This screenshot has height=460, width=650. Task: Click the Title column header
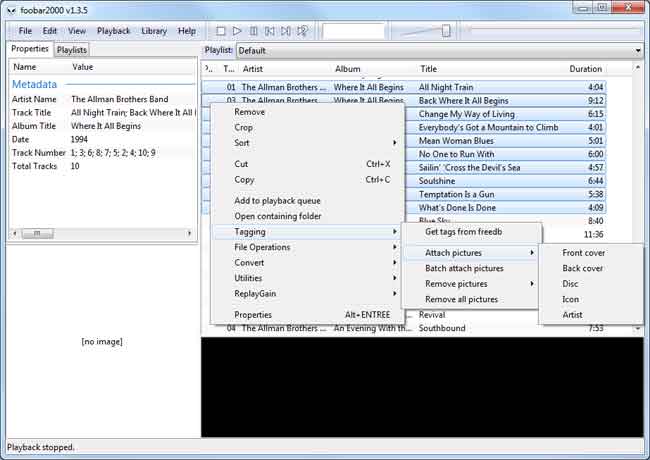click(489, 69)
